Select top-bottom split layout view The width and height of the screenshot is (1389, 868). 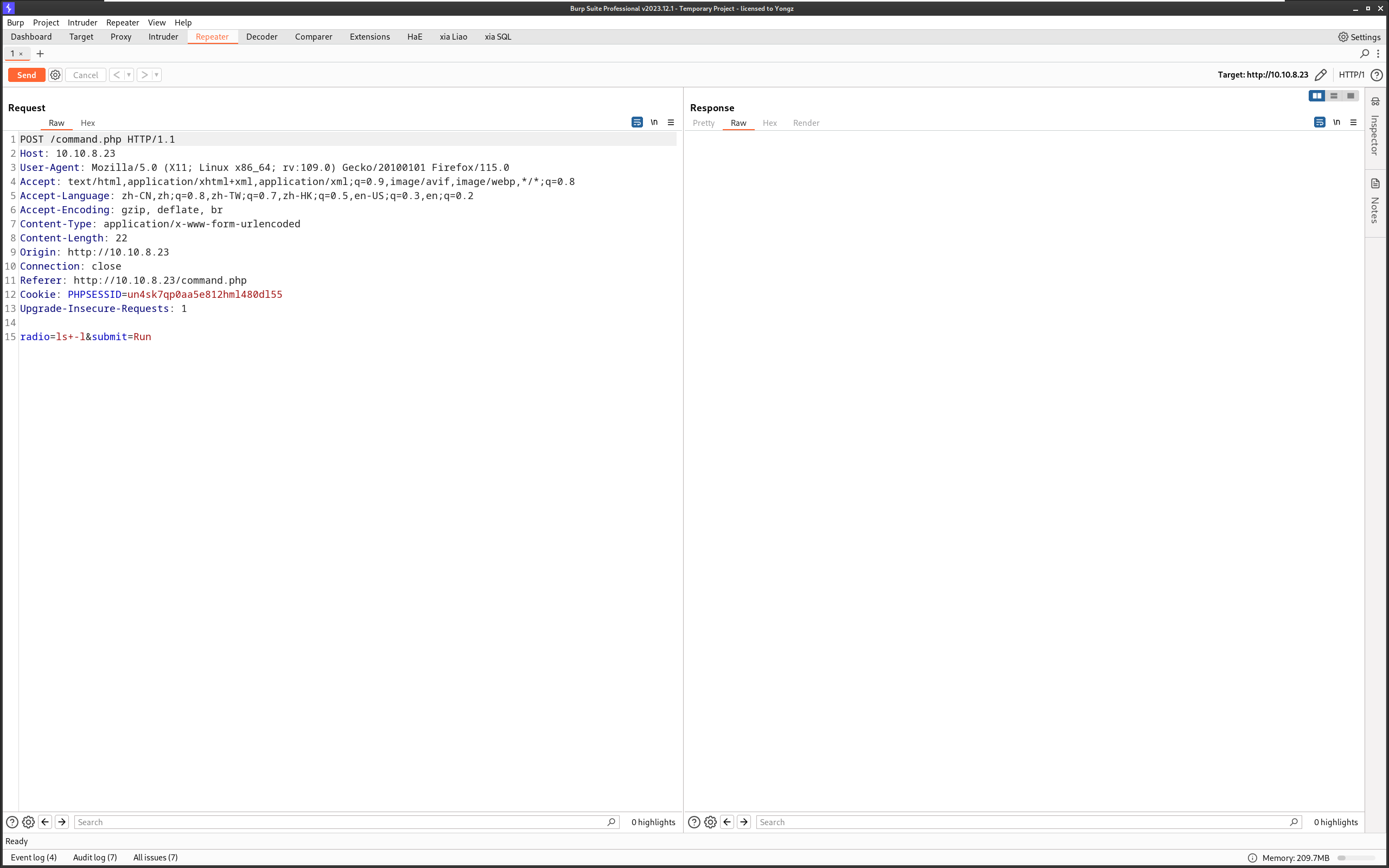[1334, 96]
